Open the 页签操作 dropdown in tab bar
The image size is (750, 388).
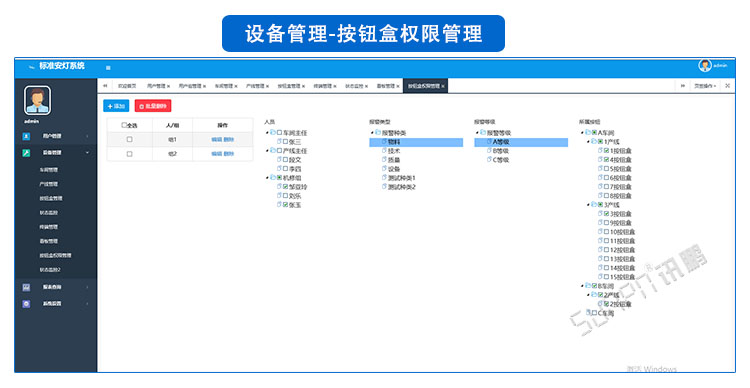coord(705,86)
